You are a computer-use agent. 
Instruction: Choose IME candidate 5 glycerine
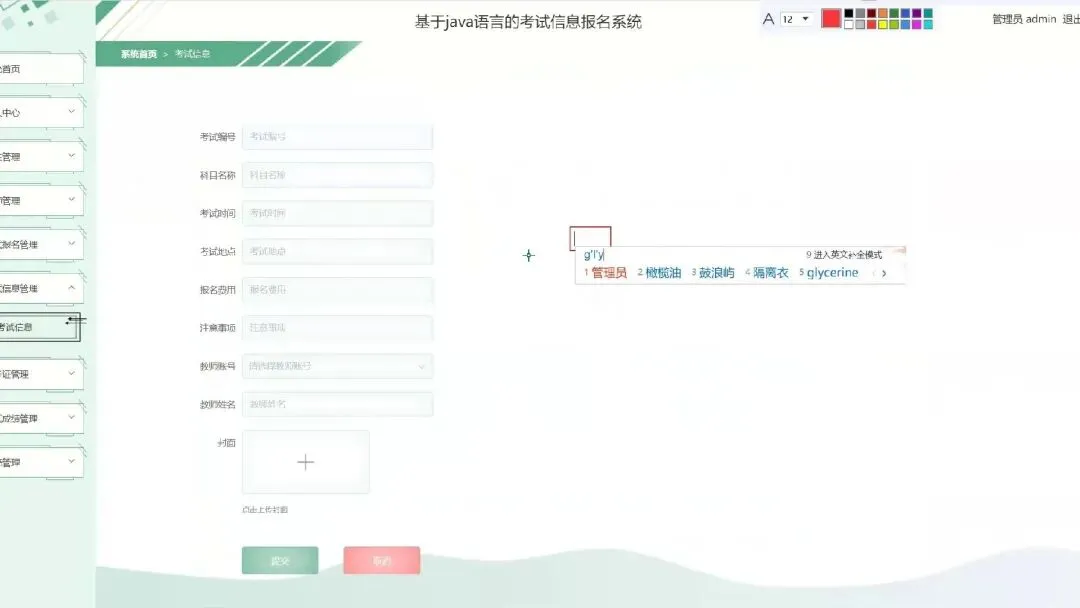[x=829, y=273]
